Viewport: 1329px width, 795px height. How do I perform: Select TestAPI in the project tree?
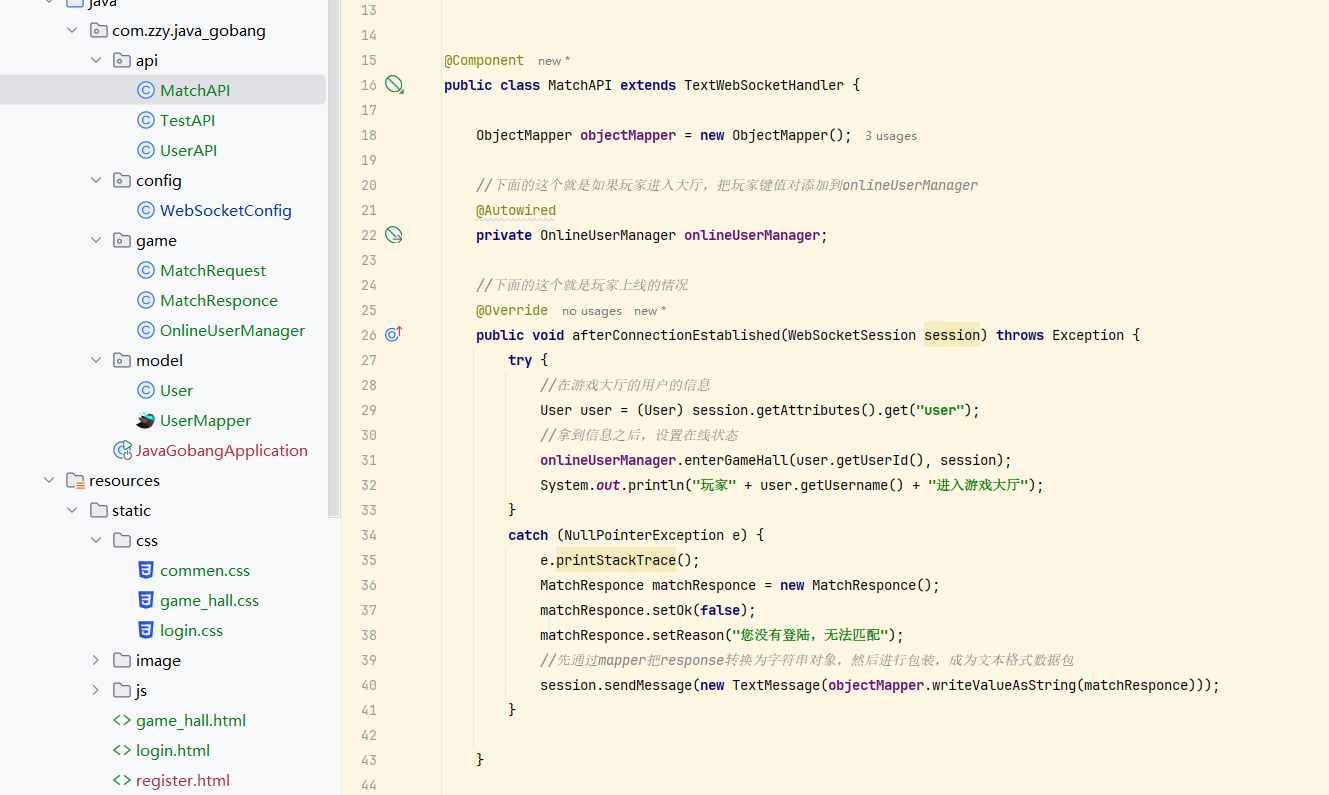[188, 120]
